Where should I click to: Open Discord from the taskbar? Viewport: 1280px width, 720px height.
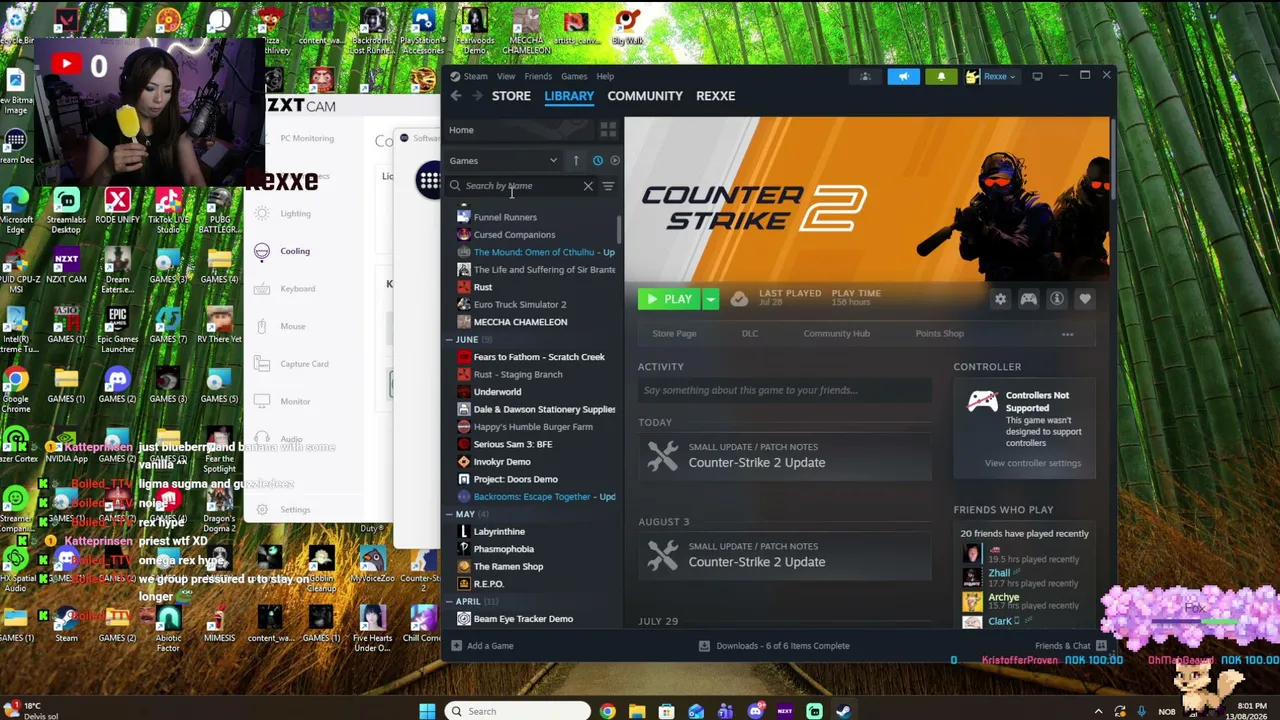click(755, 712)
